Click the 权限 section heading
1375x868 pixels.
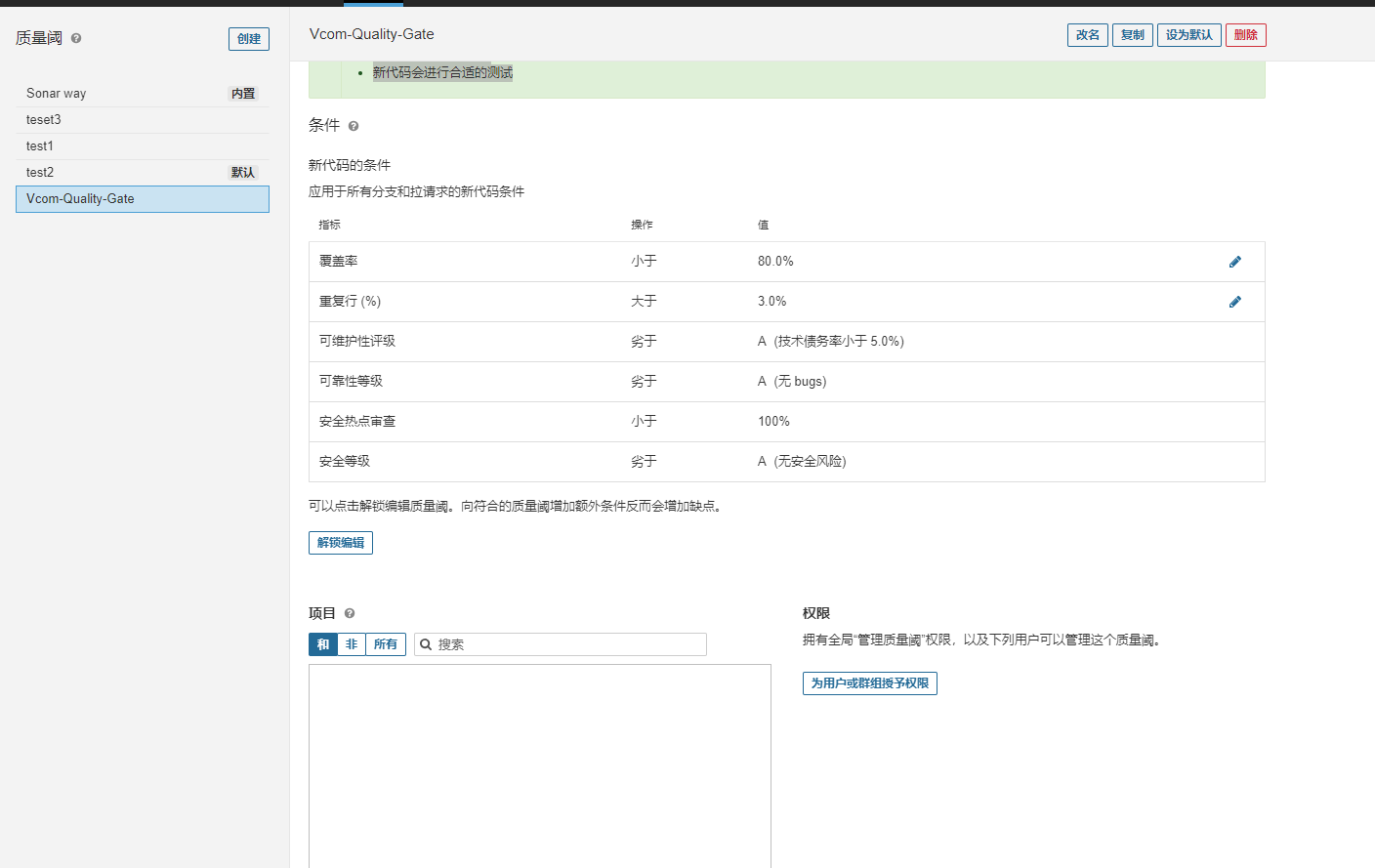coord(816,613)
